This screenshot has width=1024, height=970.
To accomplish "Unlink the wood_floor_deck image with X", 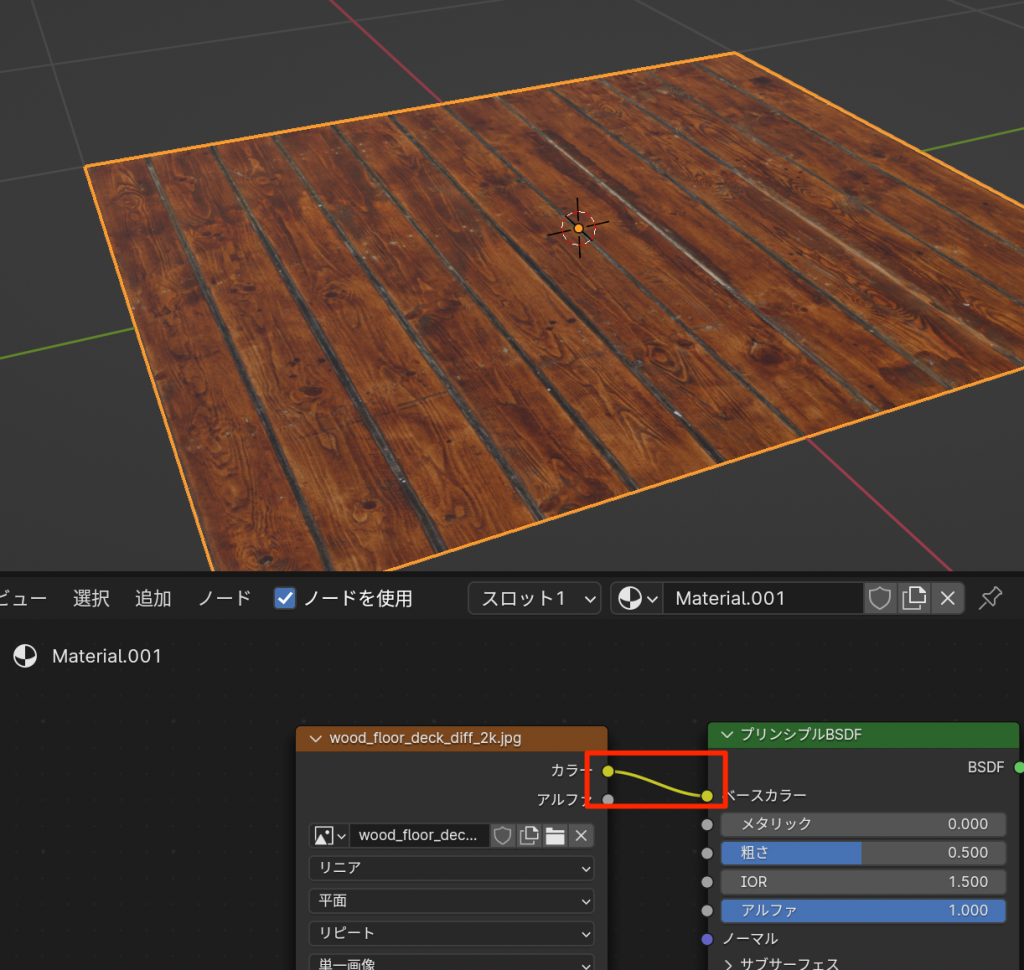I will (x=581, y=835).
